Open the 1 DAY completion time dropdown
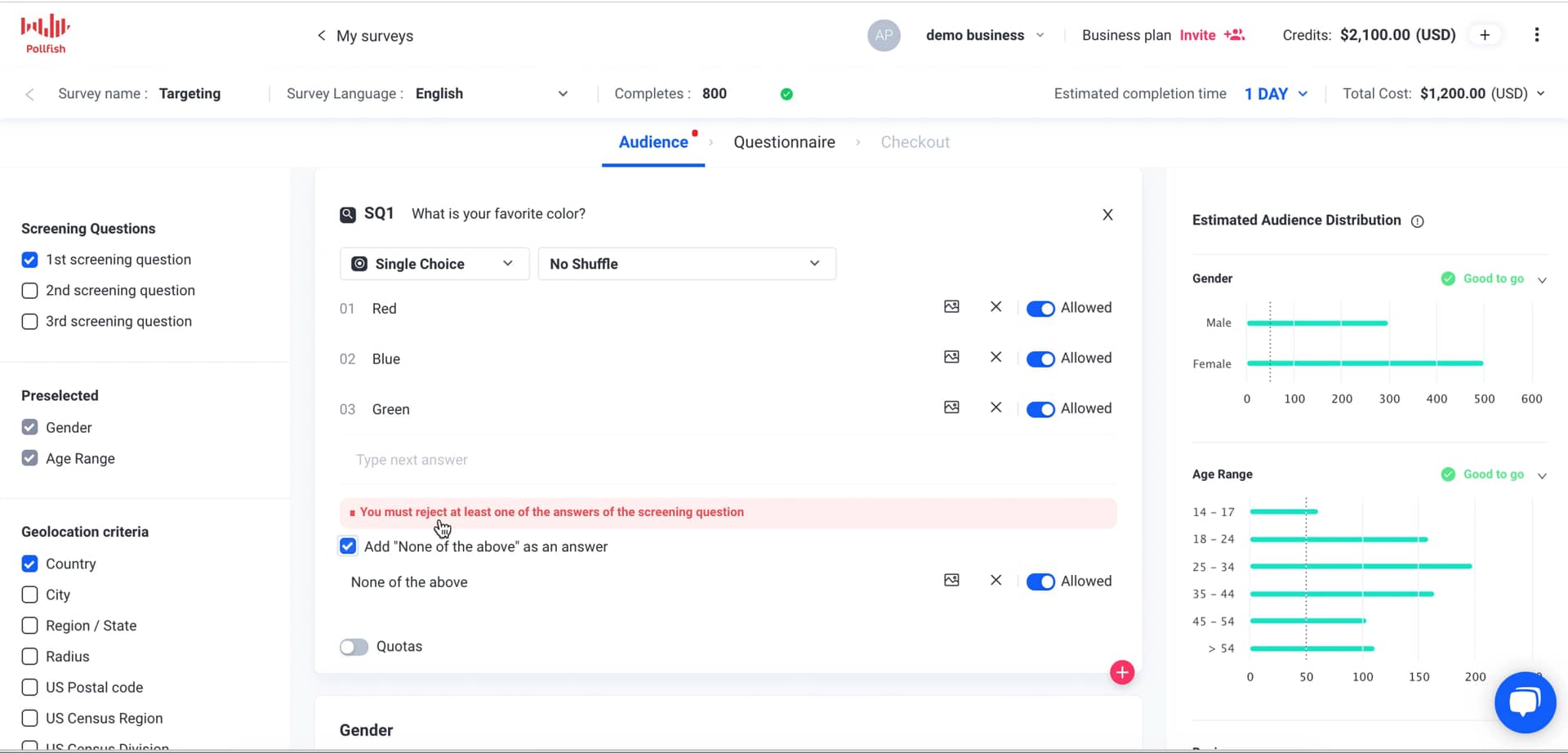 point(1276,94)
